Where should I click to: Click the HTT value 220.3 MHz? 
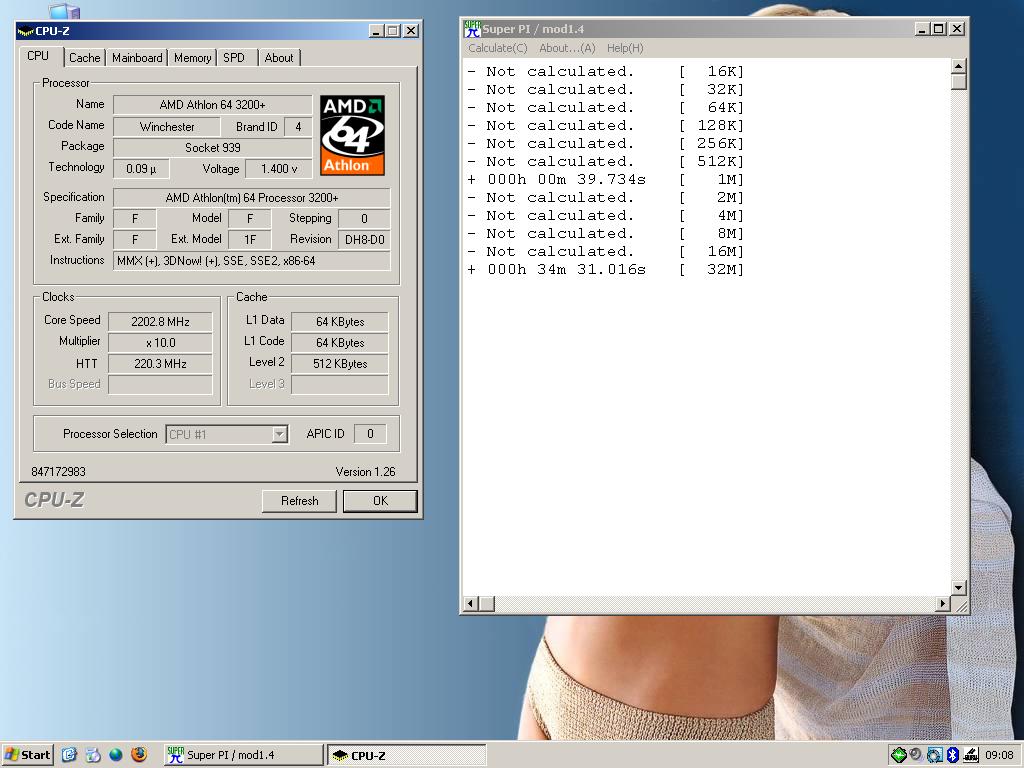click(x=160, y=364)
